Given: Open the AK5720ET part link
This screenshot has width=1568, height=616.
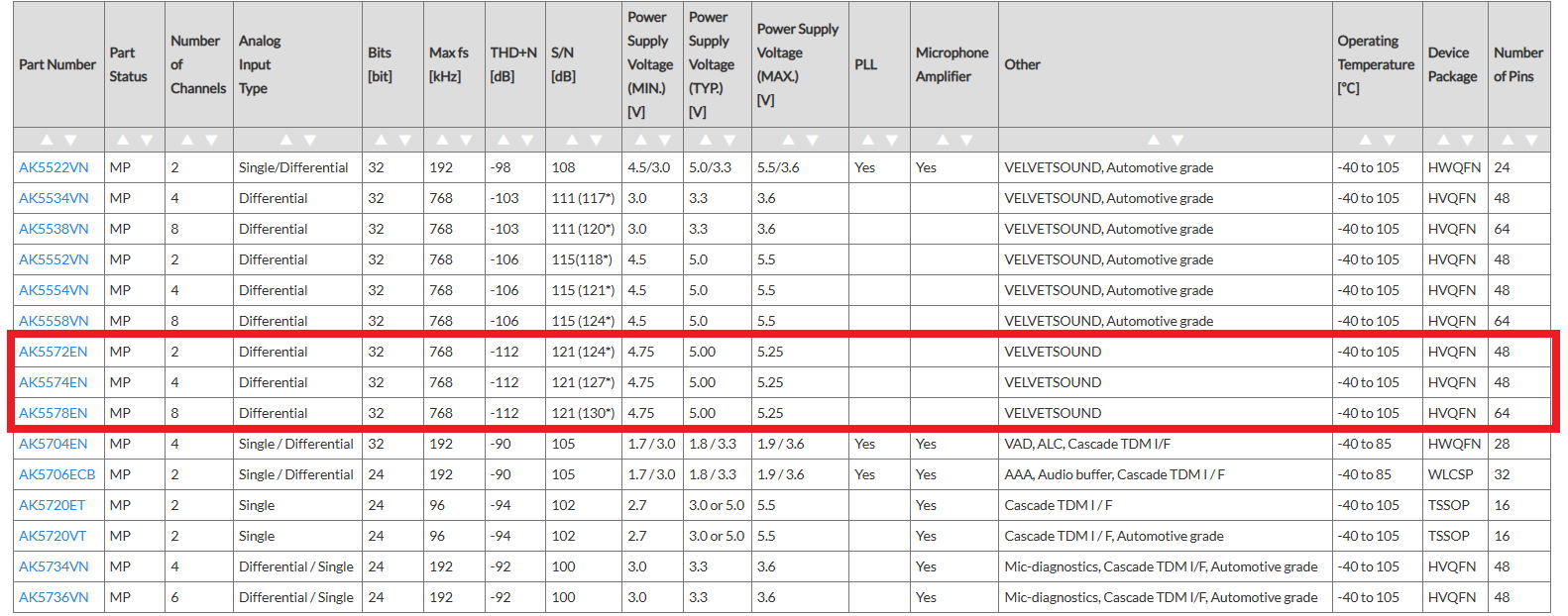Looking at the screenshot, I should [53, 505].
